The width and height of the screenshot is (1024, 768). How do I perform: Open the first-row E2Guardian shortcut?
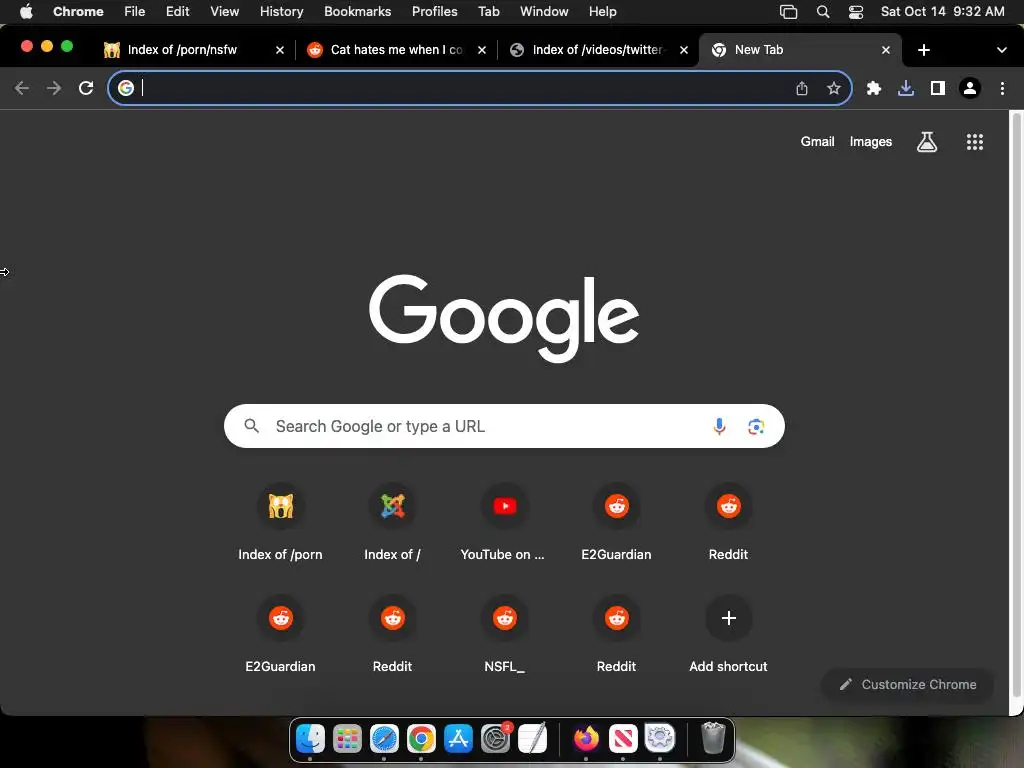(x=616, y=522)
